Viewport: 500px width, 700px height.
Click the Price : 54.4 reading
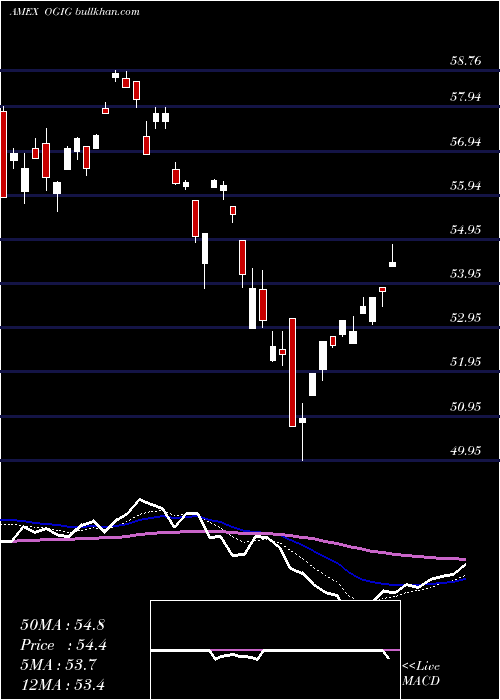[63, 645]
